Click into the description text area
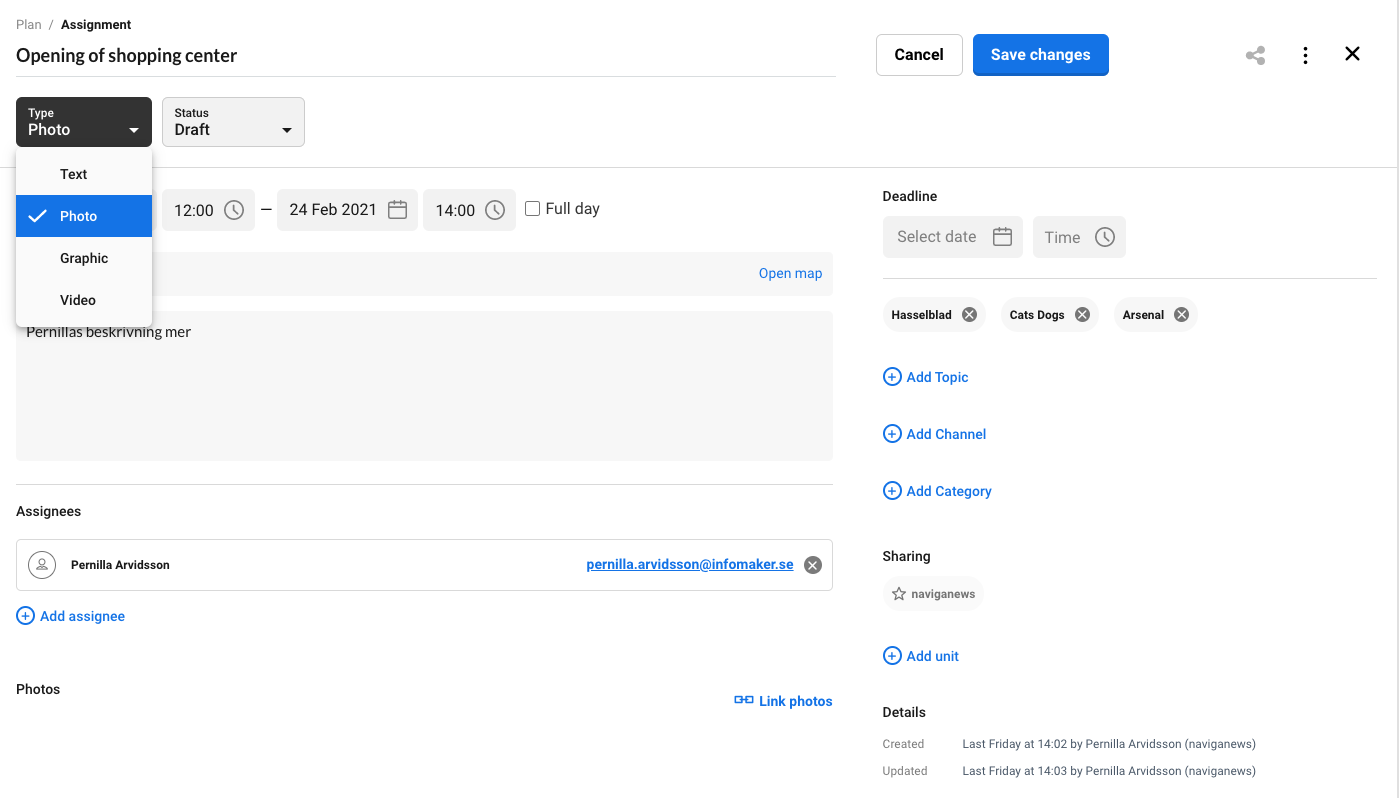Screen dimensions: 1399x798 click(x=424, y=400)
